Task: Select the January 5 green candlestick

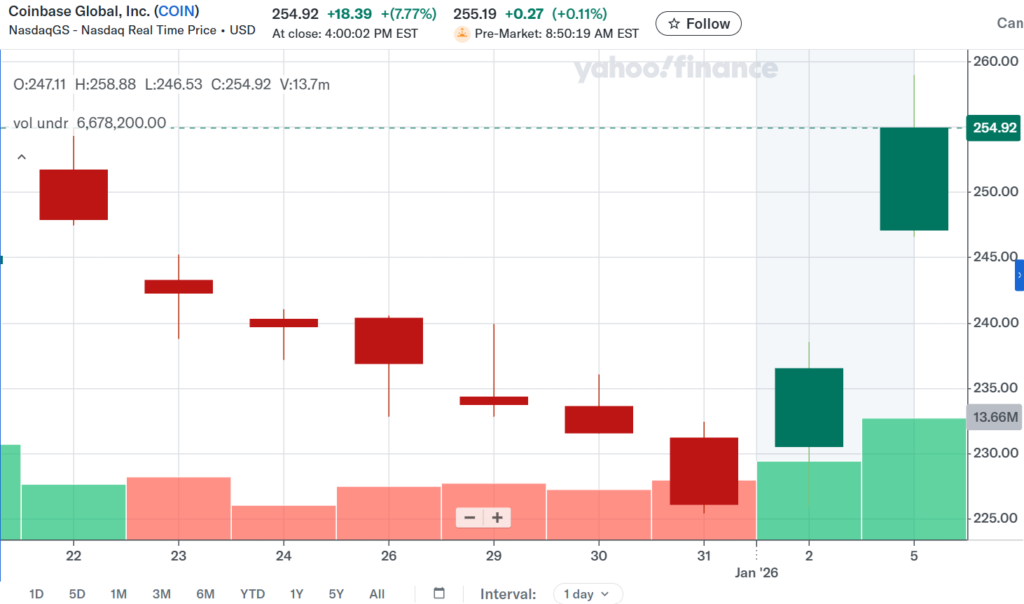Action: (913, 180)
